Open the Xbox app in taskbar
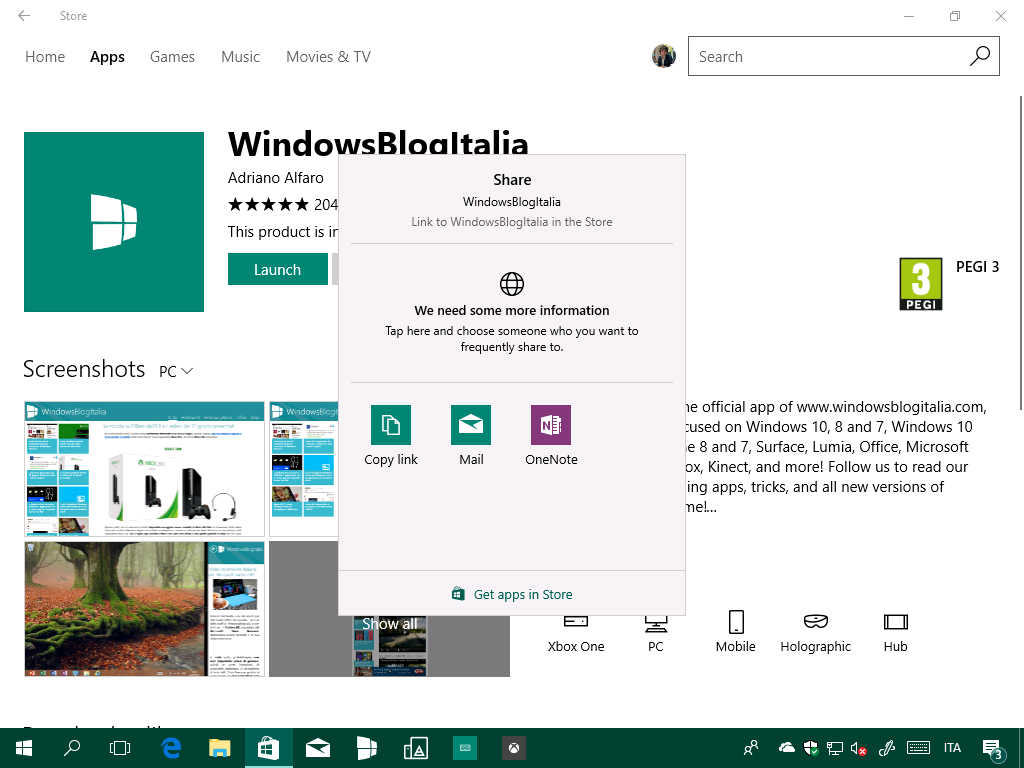This screenshot has width=1024, height=768. point(514,748)
